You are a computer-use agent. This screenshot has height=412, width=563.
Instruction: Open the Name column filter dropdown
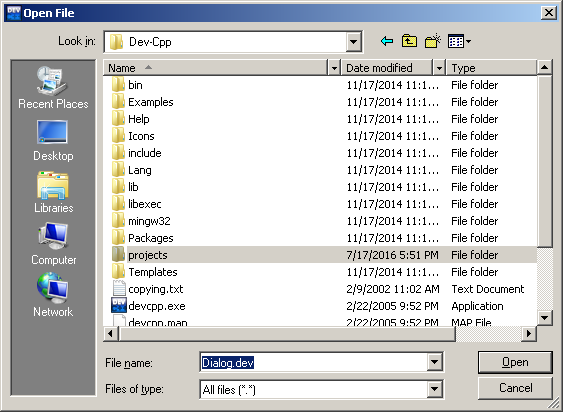click(334, 68)
